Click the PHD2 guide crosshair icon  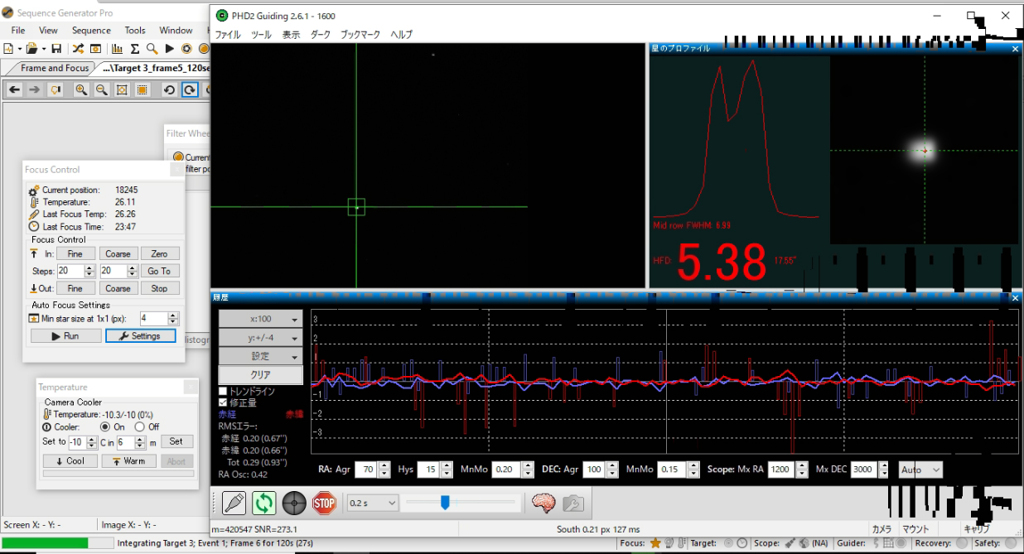tap(294, 503)
